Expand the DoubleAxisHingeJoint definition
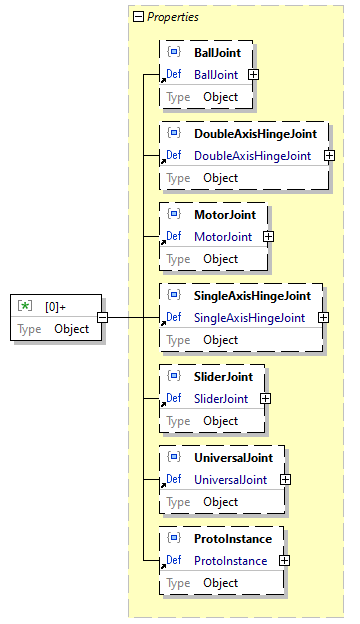 click(x=329, y=156)
